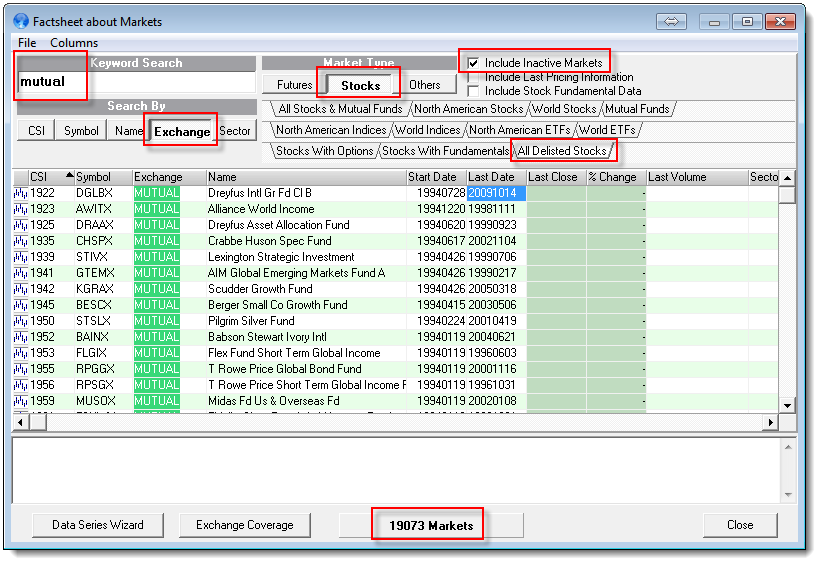The height and width of the screenshot is (565, 821).
Task: Switch to Mutual Funds tab
Action: (637, 109)
